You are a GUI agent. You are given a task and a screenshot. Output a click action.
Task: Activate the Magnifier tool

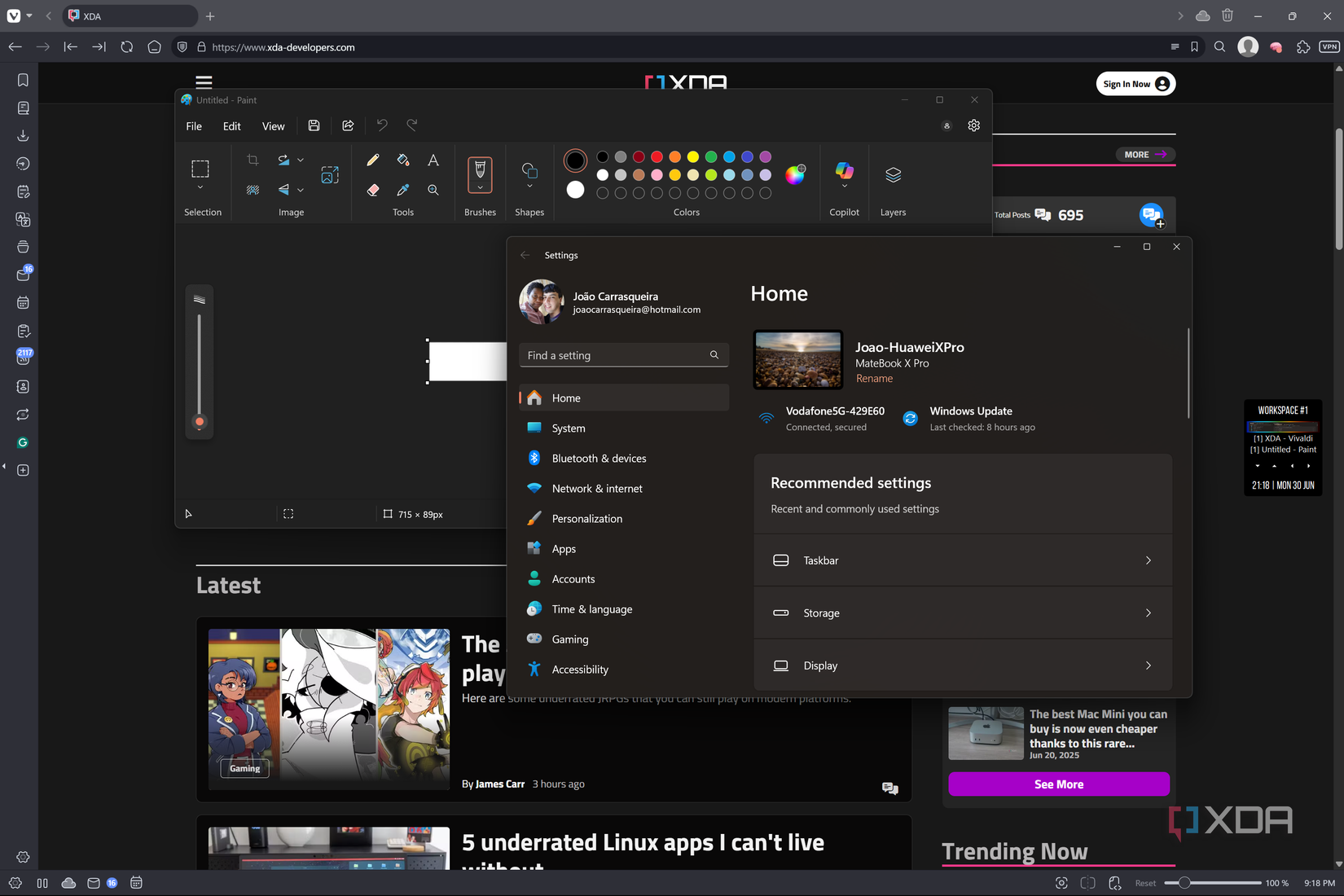[x=433, y=190]
